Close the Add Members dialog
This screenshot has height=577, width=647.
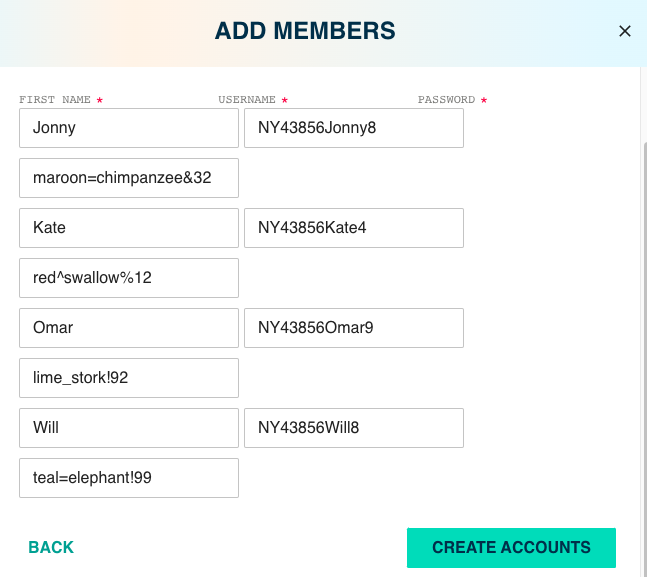tap(625, 31)
